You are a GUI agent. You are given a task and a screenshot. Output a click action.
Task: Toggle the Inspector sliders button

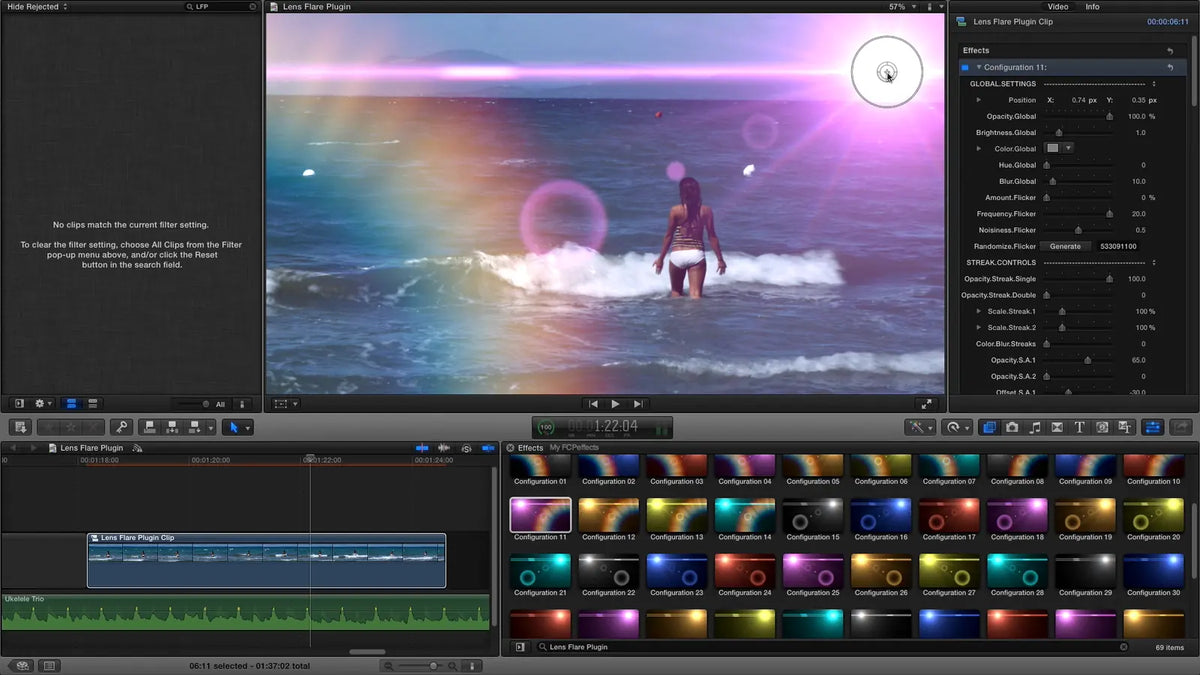pos(1152,427)
